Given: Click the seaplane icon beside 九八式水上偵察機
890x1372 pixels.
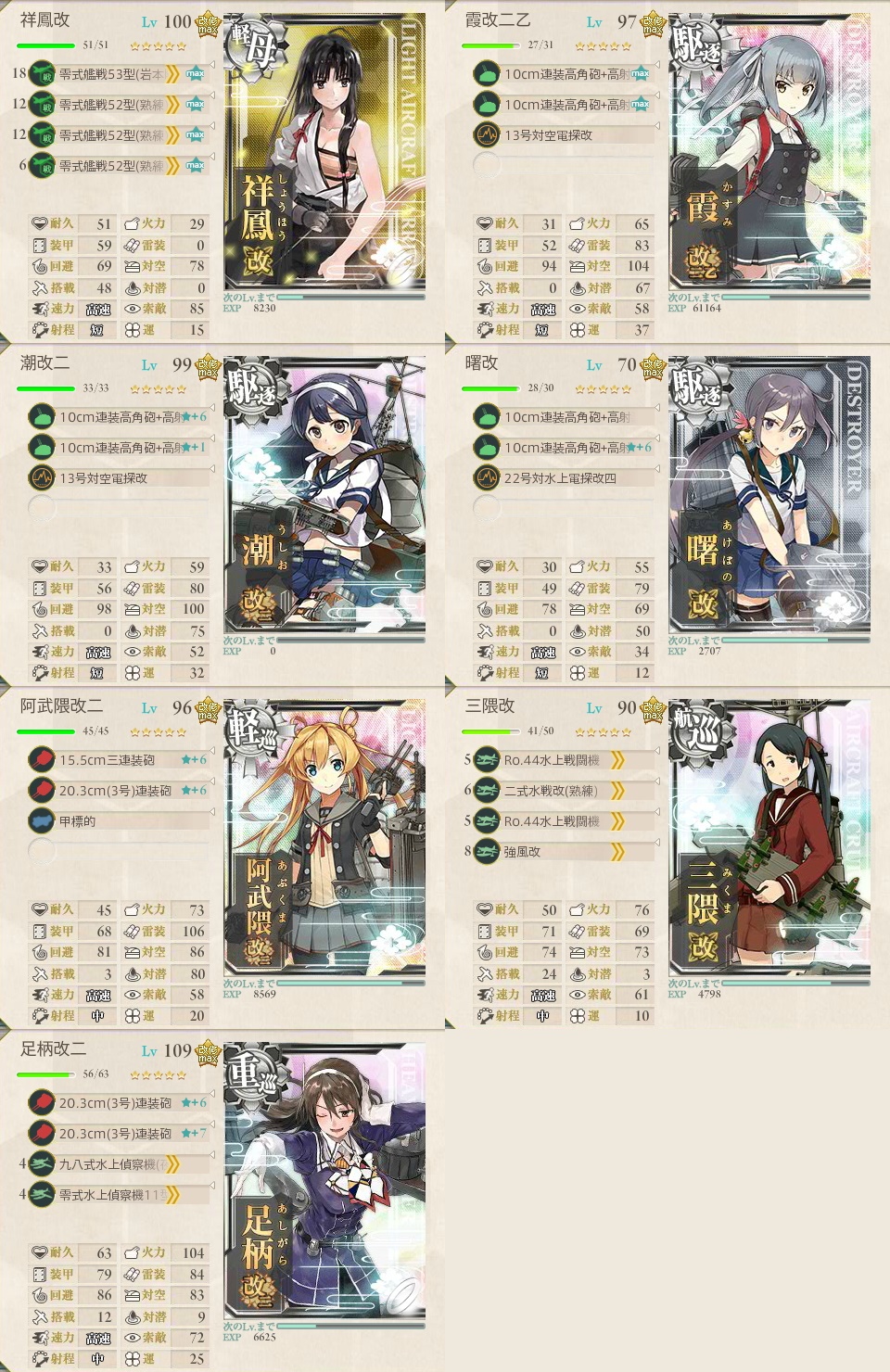Looking at the screenshot, I should point(42,1163).
